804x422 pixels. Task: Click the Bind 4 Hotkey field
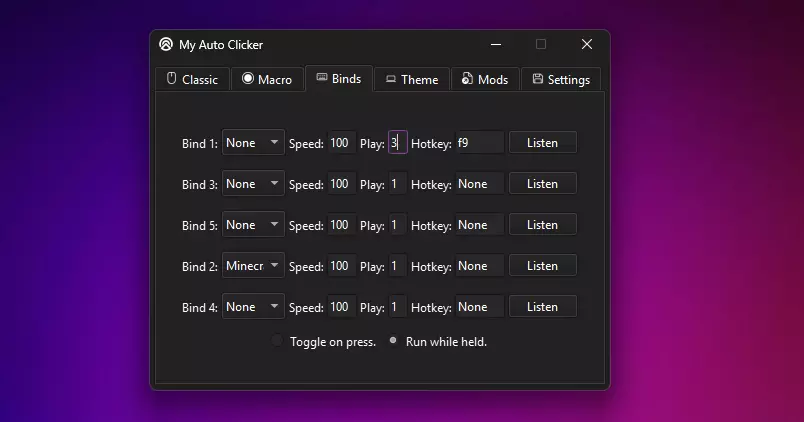pyautogui.click(x=480, y=307)
